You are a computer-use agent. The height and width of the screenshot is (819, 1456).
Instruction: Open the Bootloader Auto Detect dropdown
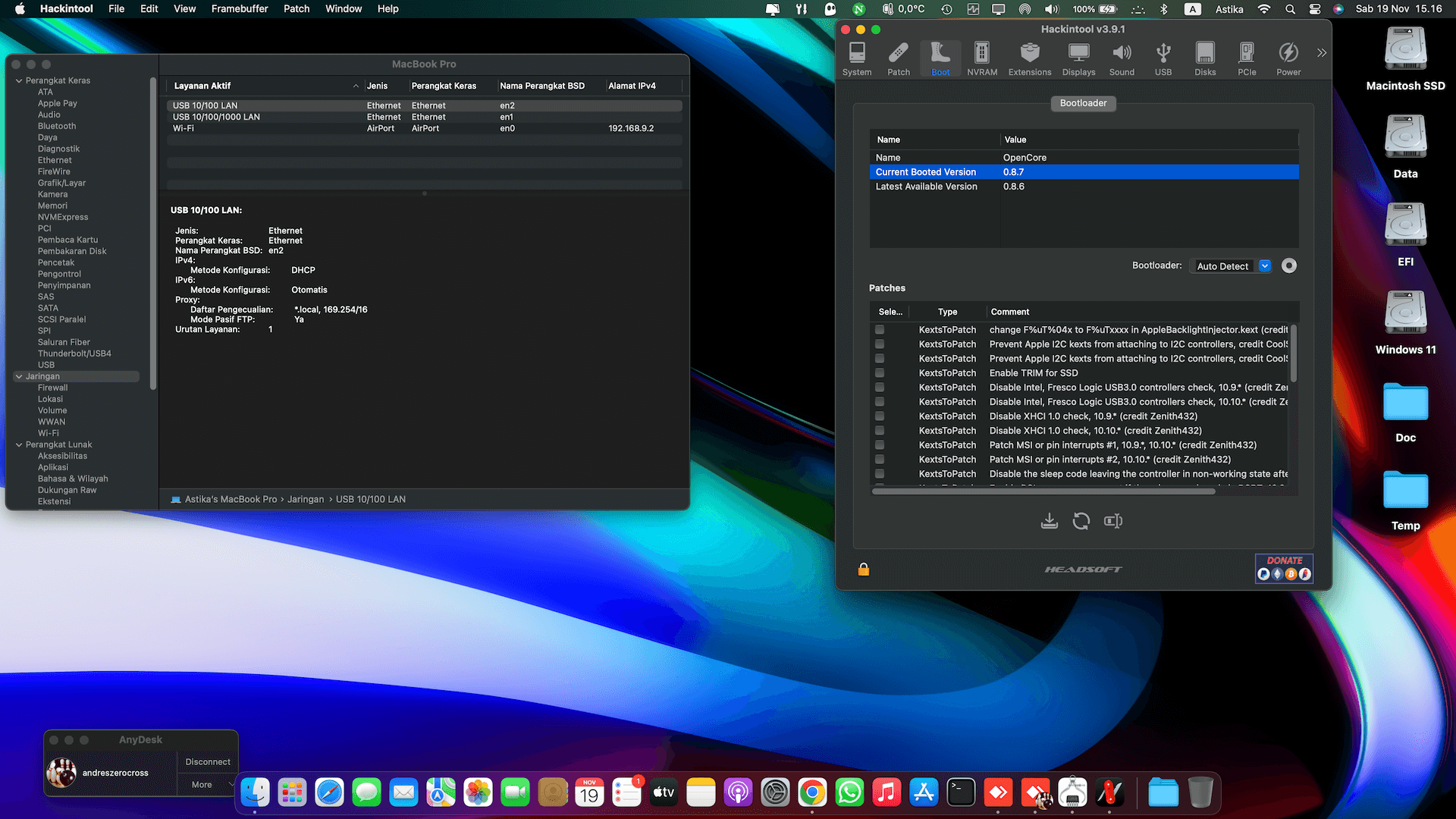(1231, 266)
